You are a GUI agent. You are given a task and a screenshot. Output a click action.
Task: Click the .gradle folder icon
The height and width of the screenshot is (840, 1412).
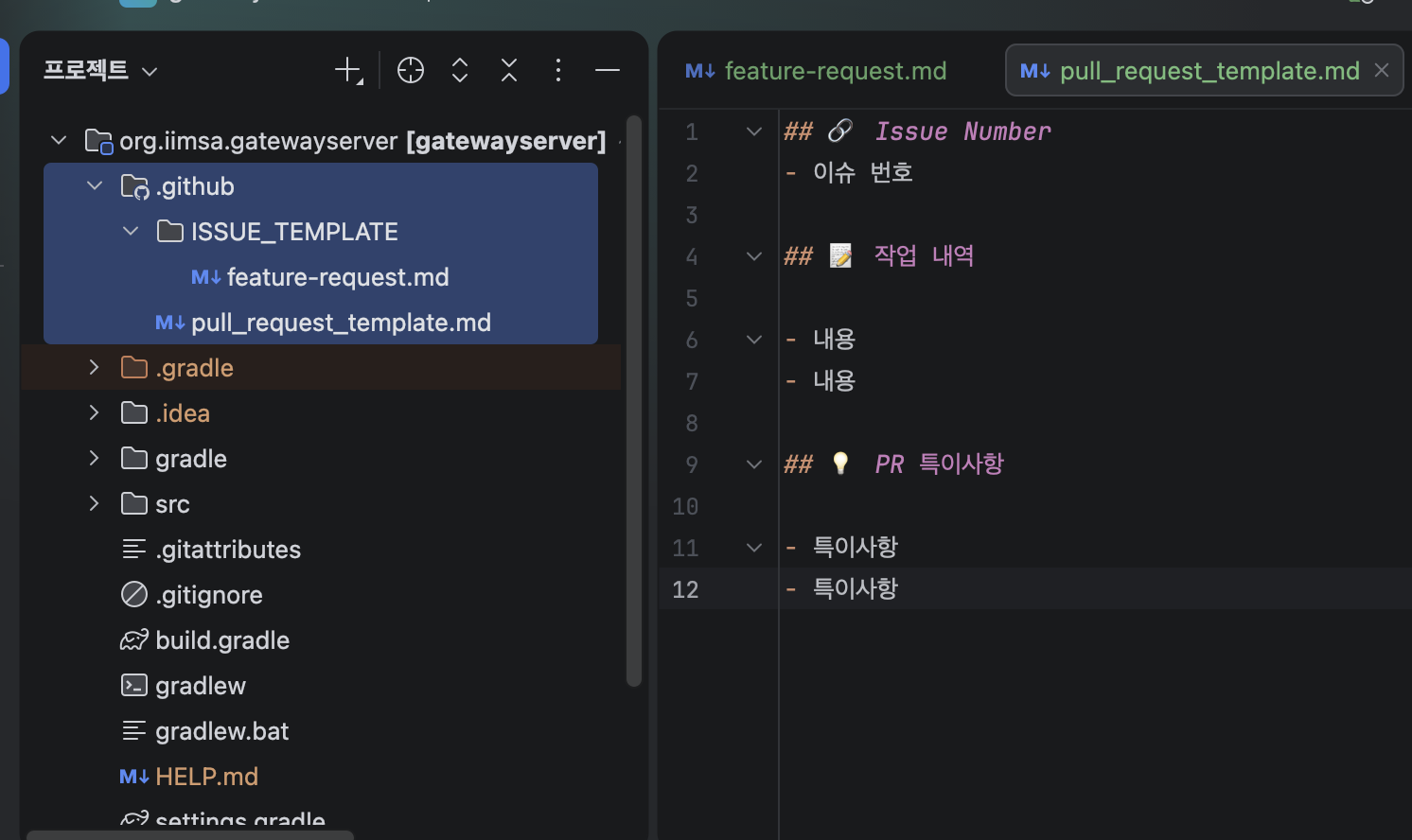click(134, 368)
